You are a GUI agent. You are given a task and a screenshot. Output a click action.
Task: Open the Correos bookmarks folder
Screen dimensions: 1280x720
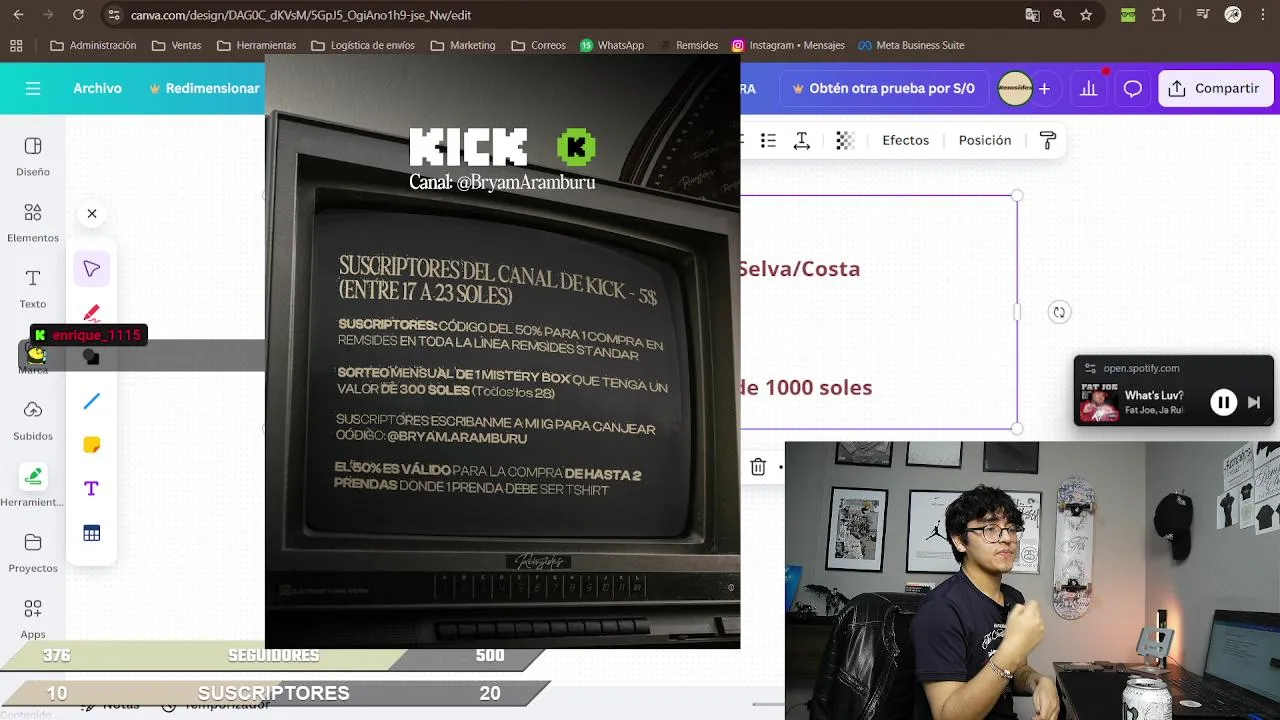538,45
